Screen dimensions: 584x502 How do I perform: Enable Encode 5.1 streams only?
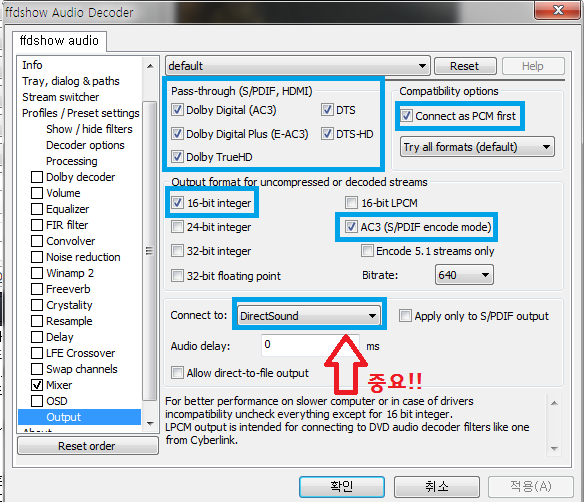pyautogui.click(x=367, y=251)
